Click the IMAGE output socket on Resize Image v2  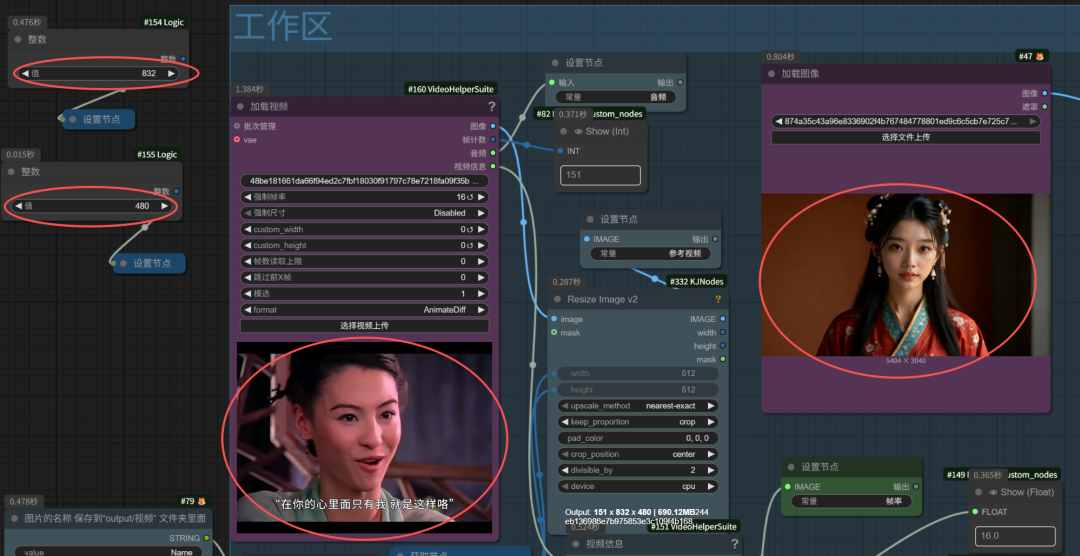pos(722,319)
